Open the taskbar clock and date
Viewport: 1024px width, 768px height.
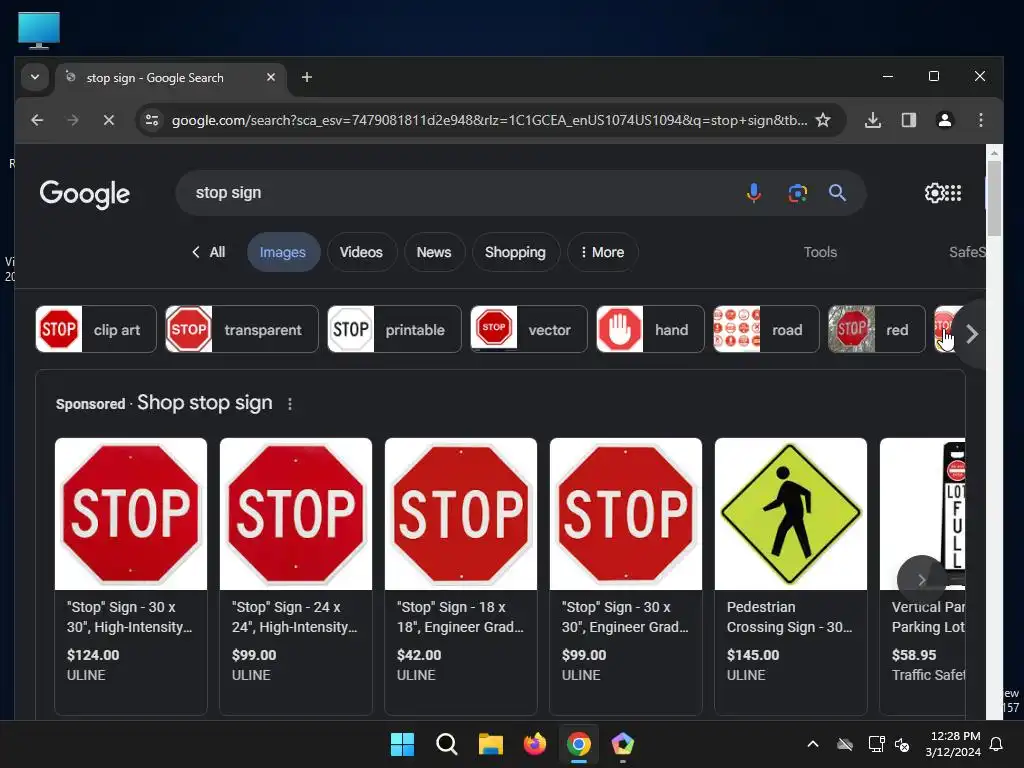coord(953,744)
